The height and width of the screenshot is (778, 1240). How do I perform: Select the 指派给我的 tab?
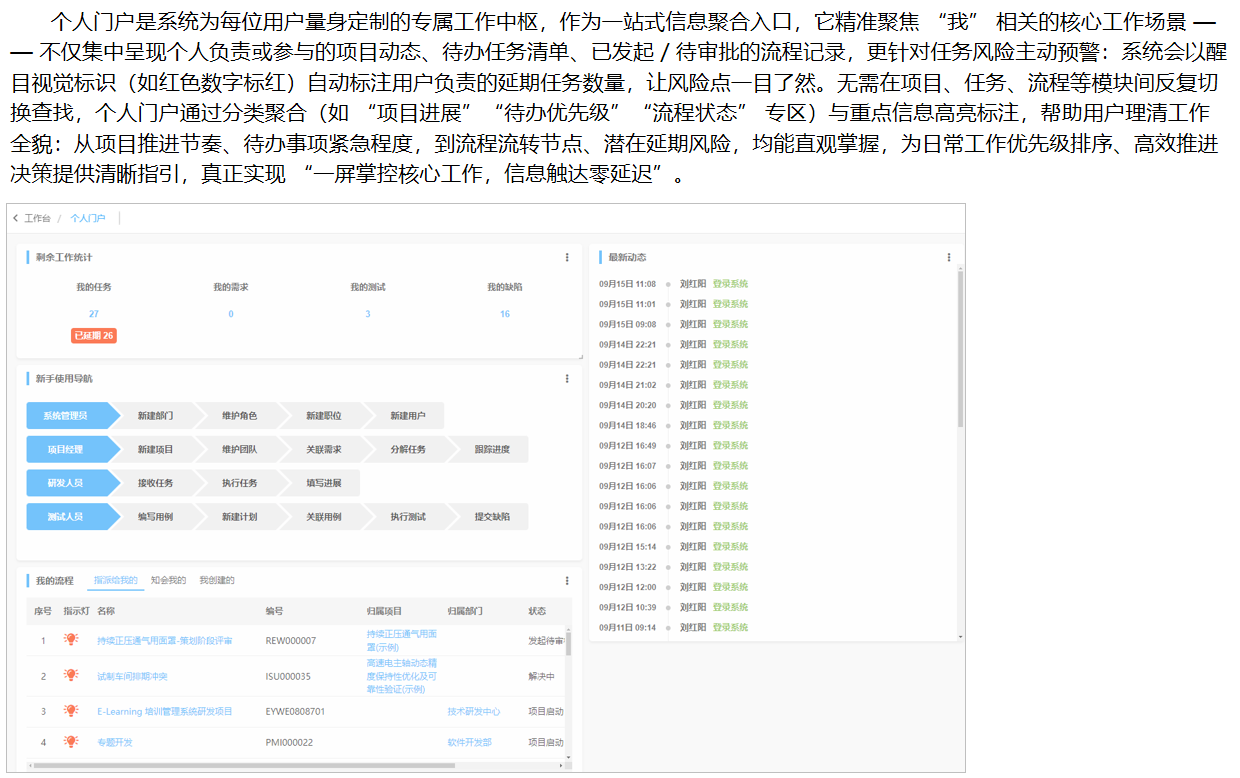click(x=114, y=578)
